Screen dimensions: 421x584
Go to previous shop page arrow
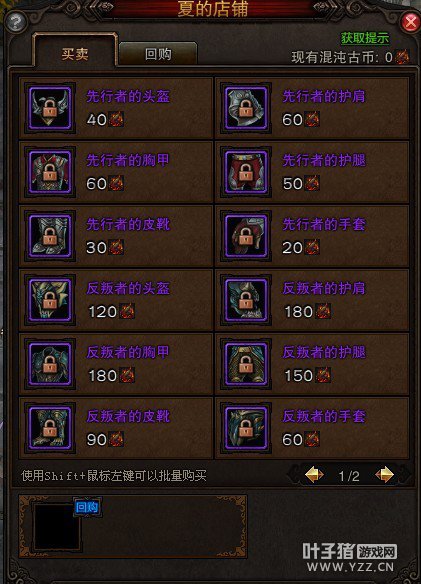pos(314,475)
